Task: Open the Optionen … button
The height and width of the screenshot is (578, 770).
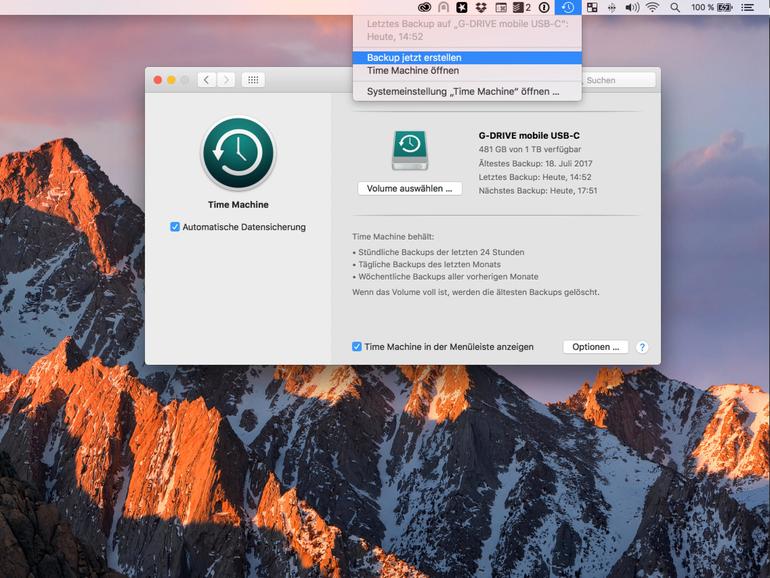Action: point(596,347)
